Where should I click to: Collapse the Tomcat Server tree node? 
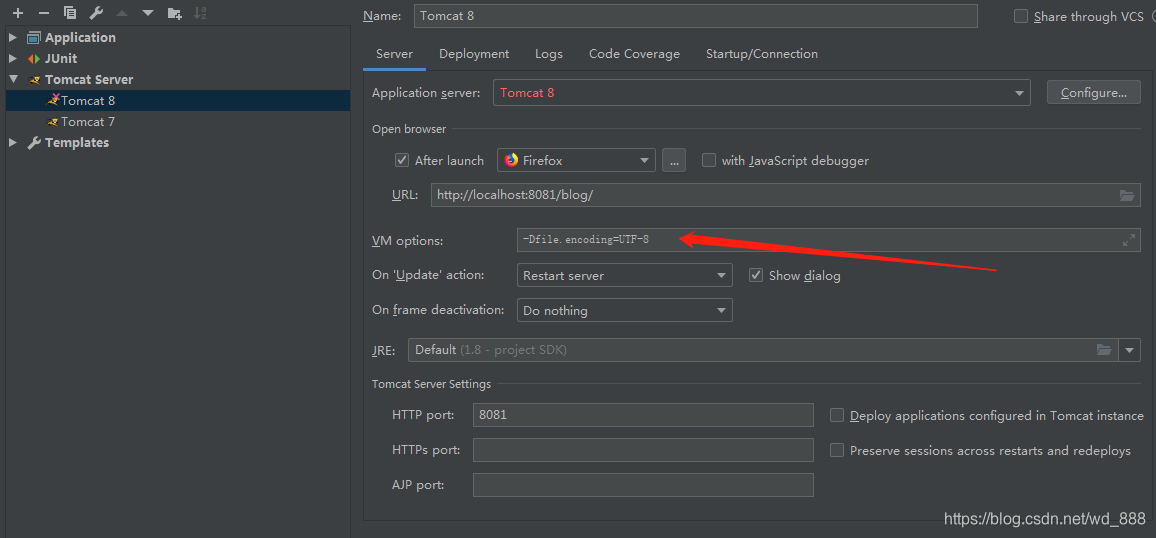[x=13, y=80]
